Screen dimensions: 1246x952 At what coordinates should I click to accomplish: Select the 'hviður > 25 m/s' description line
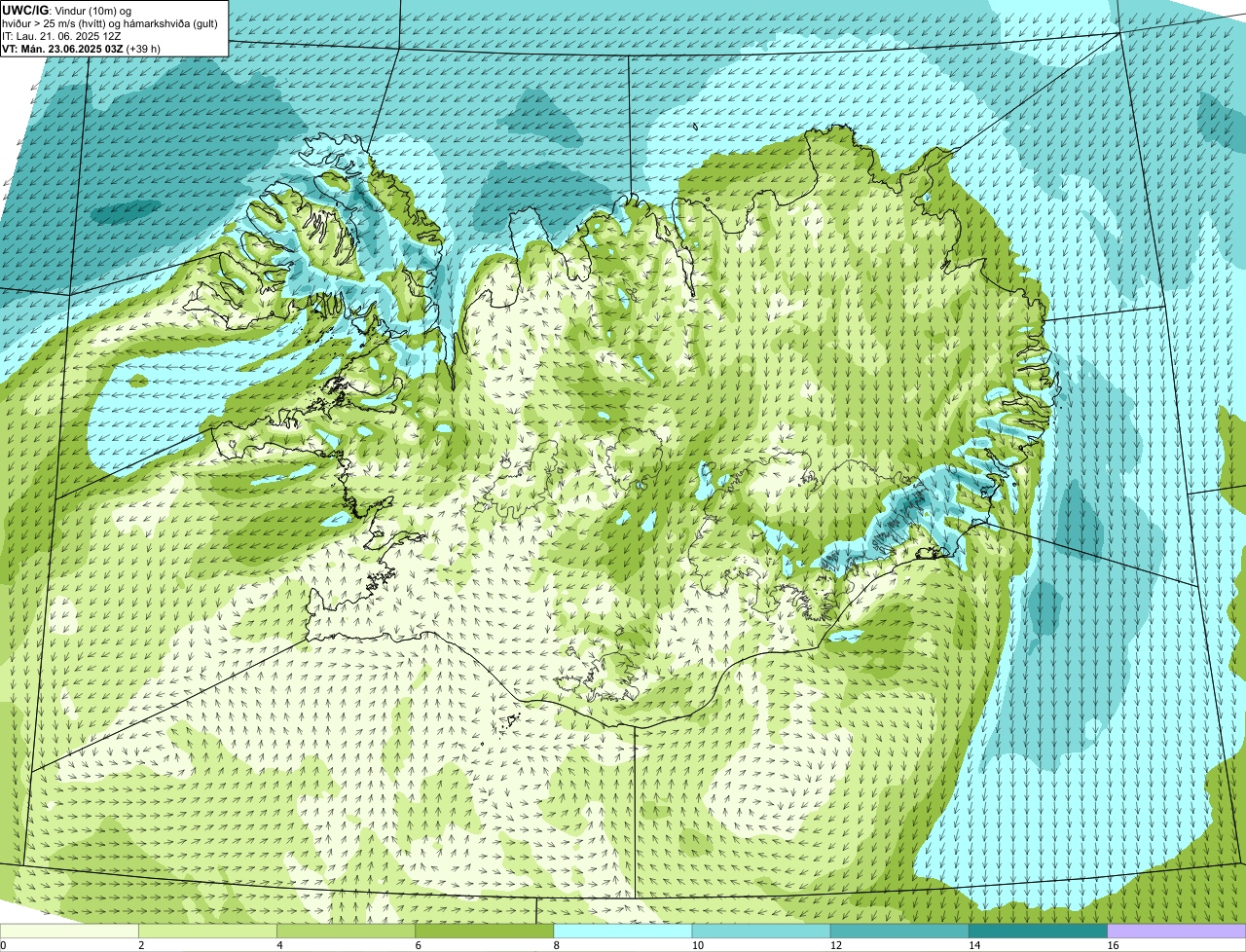pos(110,23)
